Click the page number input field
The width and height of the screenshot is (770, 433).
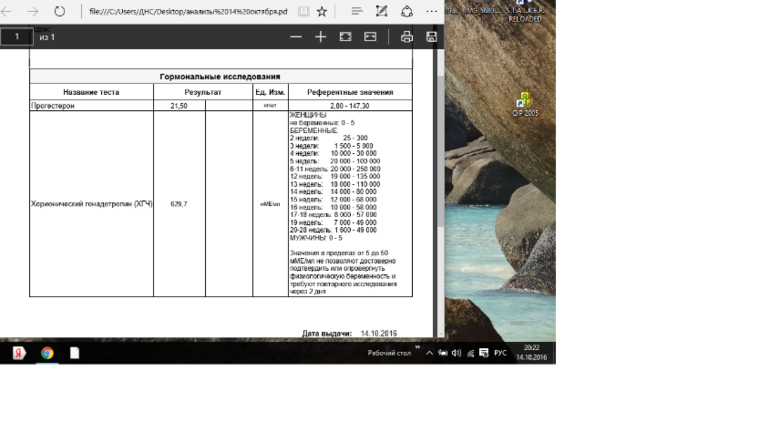click(17, 37)
